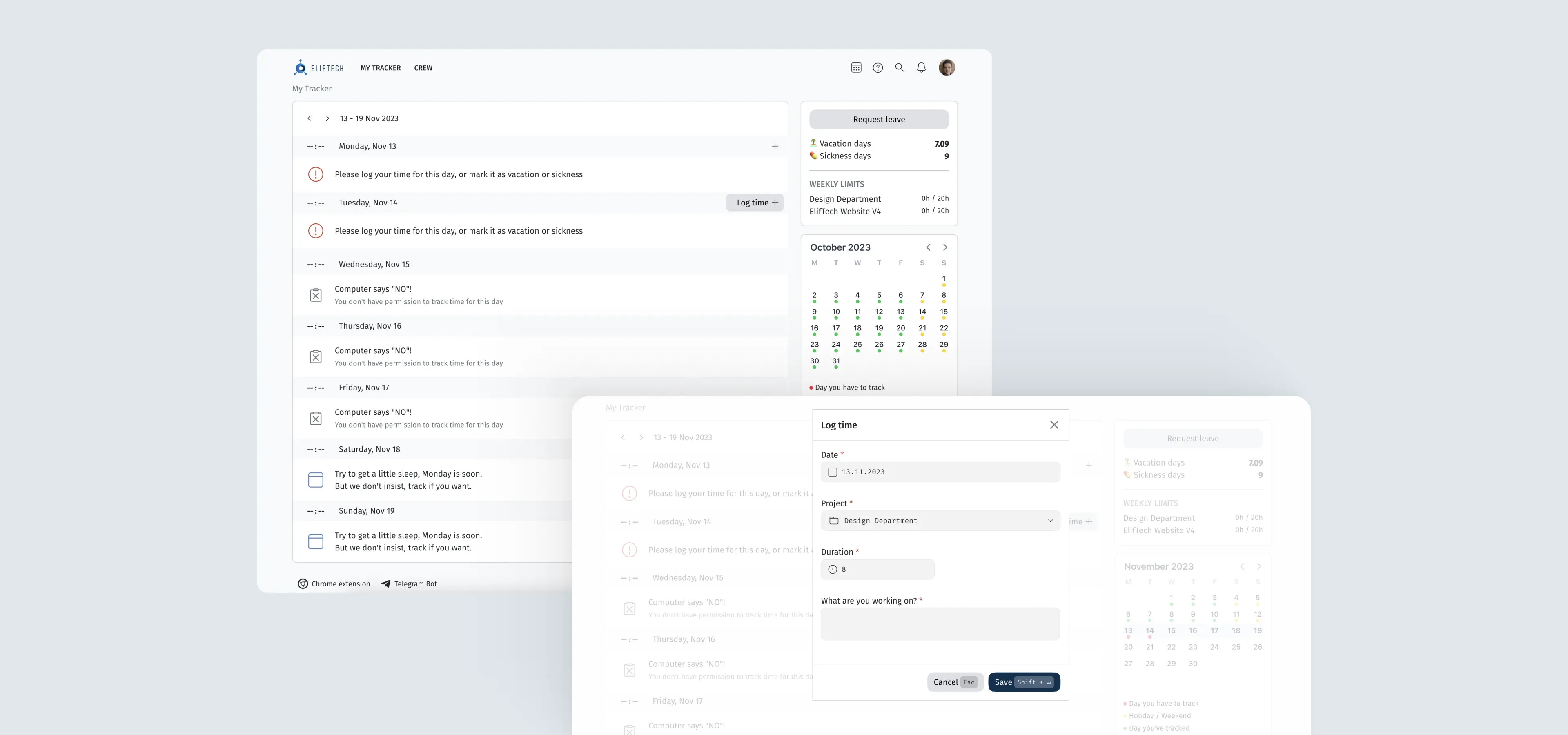The width and height of the screenshot is (1568, 735).
Task: Click the search magnifier icon
Action: [900, 67]
